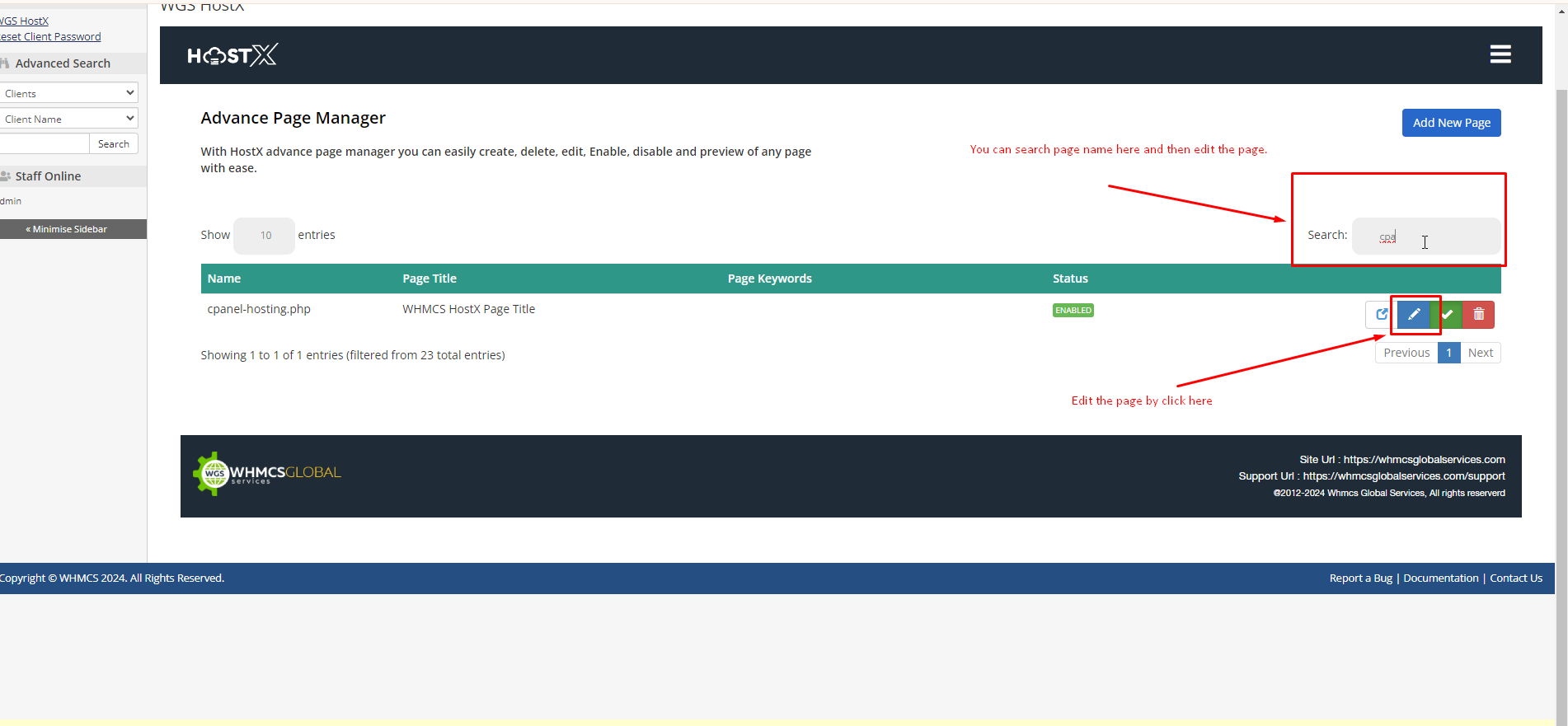The width and height of the screenshot is (1568, 726).
Task: Click the Add New Page button
Action: (1451, 123)
